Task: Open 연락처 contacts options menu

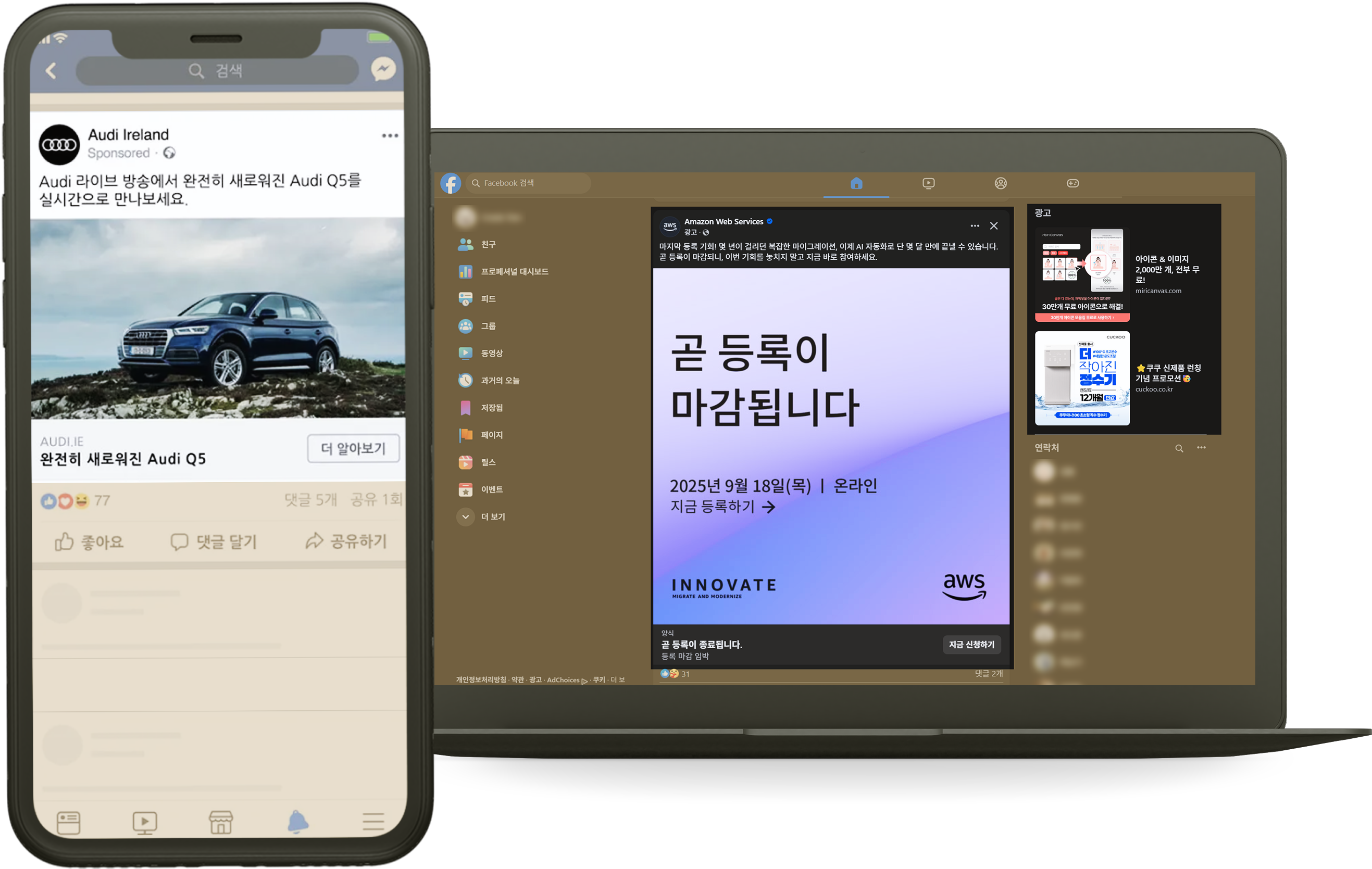Action: coord(1201,448)
